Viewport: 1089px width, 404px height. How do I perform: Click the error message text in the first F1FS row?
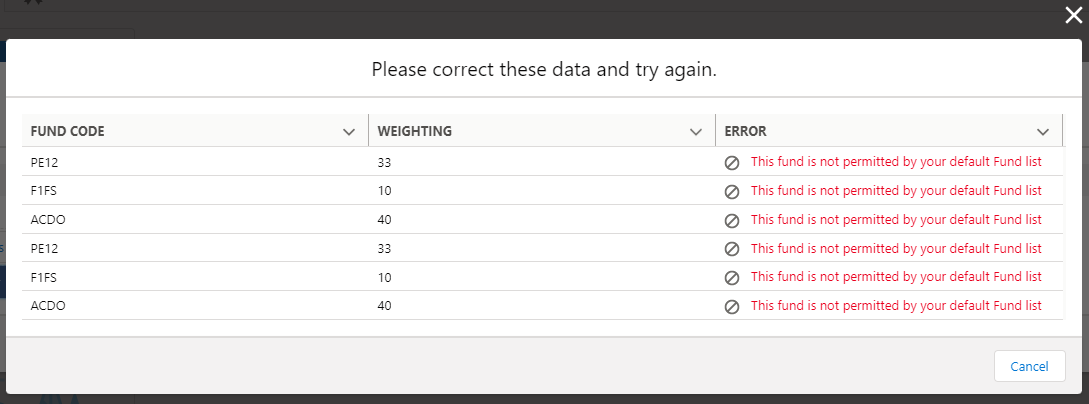click(x=896, y=191)
